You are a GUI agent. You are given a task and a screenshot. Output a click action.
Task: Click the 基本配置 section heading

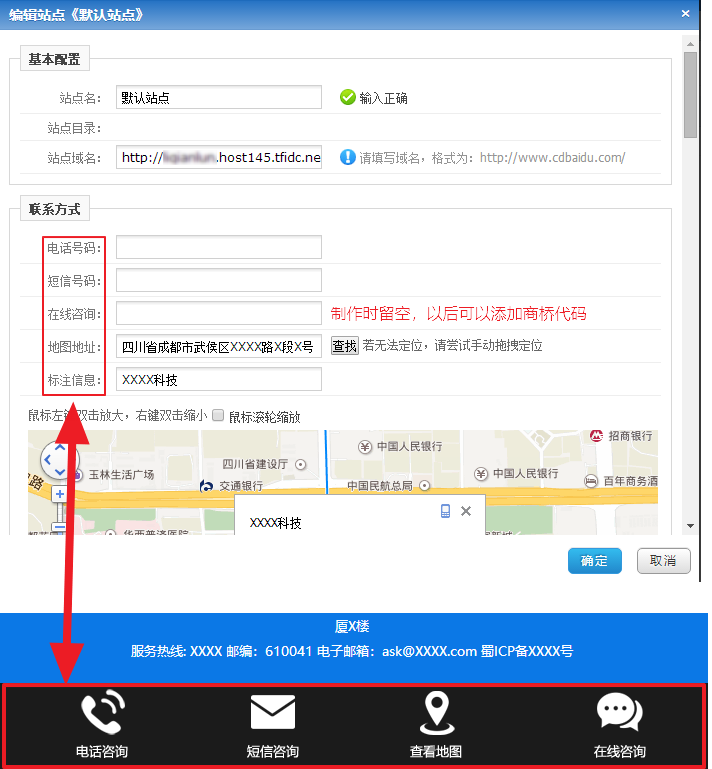54,59
